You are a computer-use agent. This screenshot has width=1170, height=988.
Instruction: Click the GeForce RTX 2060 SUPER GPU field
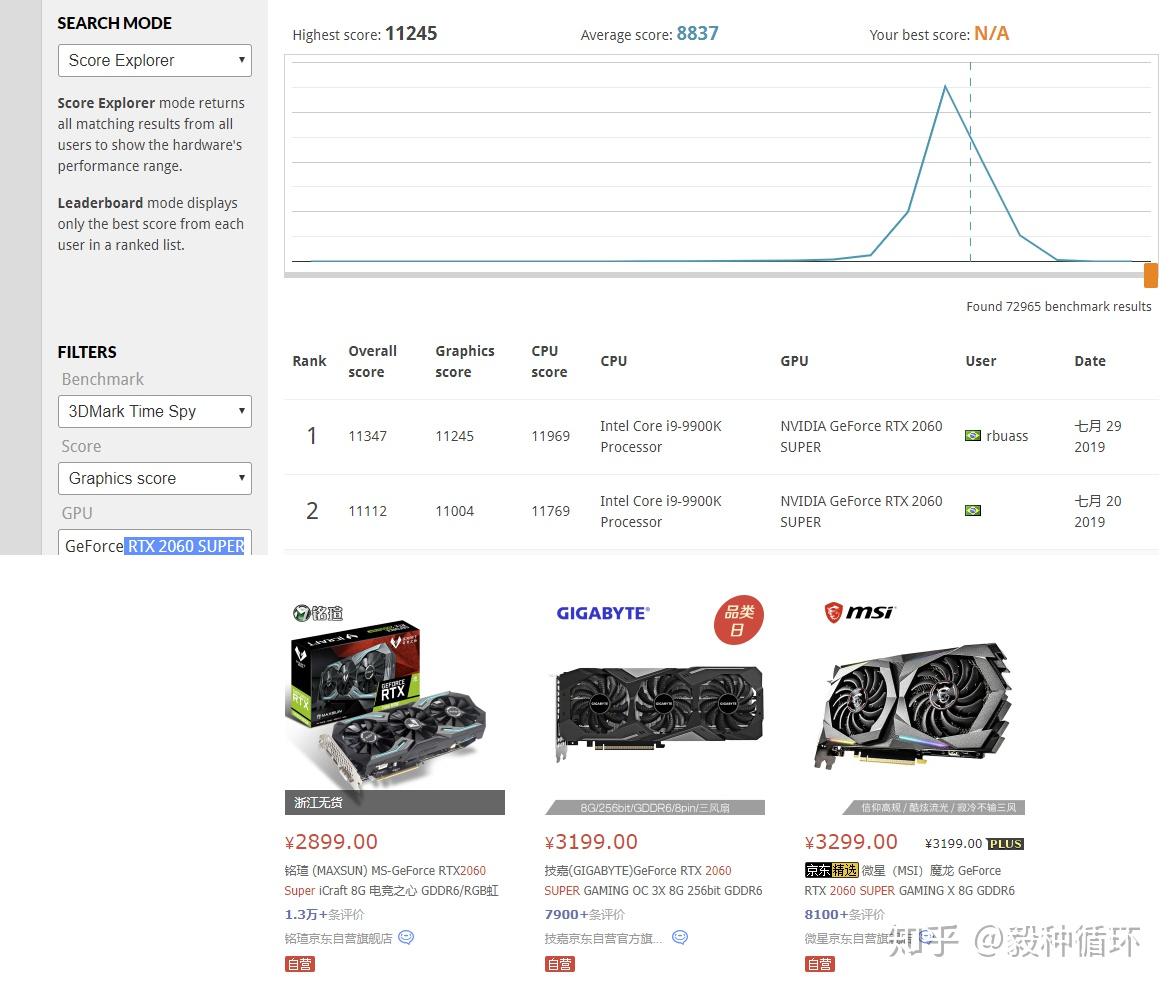154,543
